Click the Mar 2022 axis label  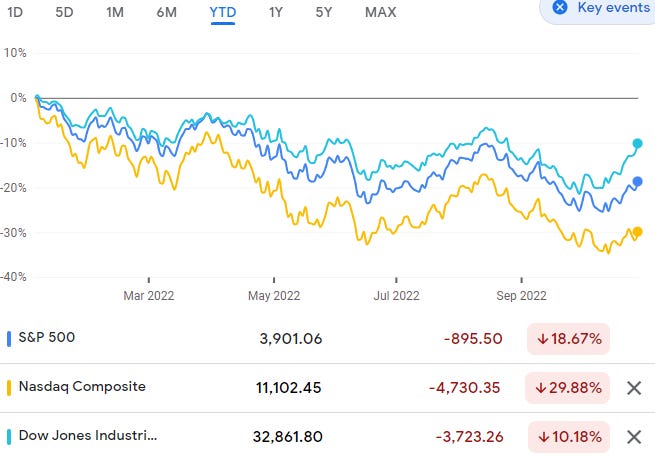point(149,296)
